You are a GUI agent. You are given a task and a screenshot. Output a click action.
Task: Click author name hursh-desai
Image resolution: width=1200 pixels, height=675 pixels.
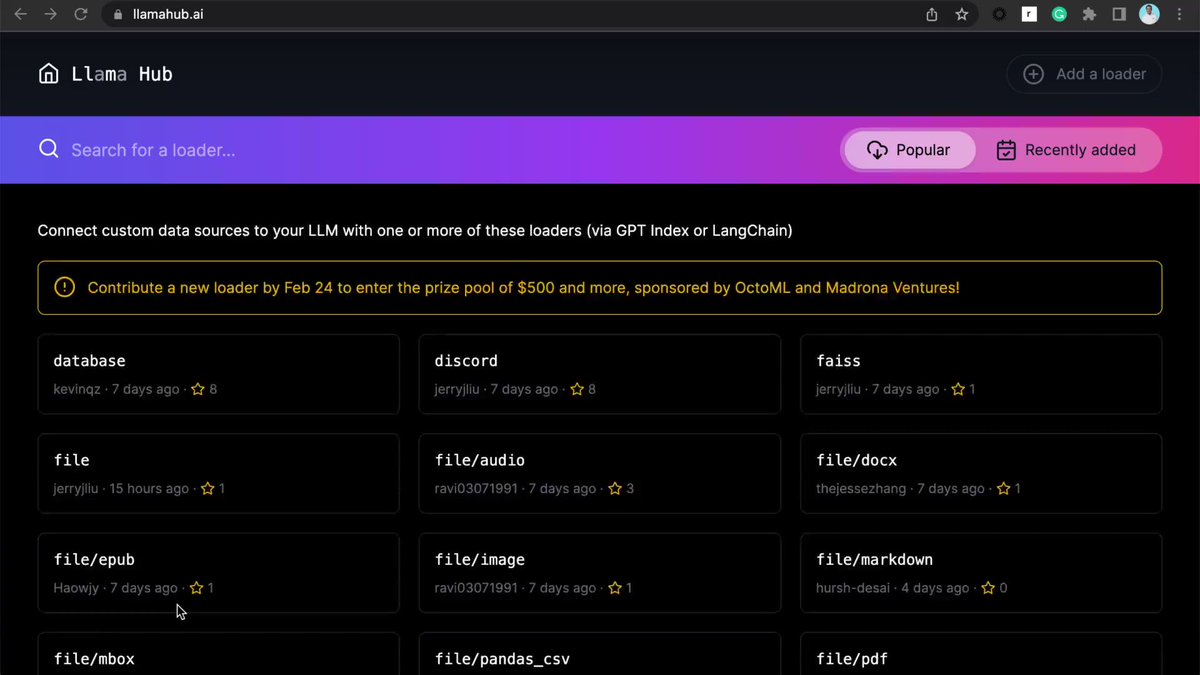[x=853, y=588]
